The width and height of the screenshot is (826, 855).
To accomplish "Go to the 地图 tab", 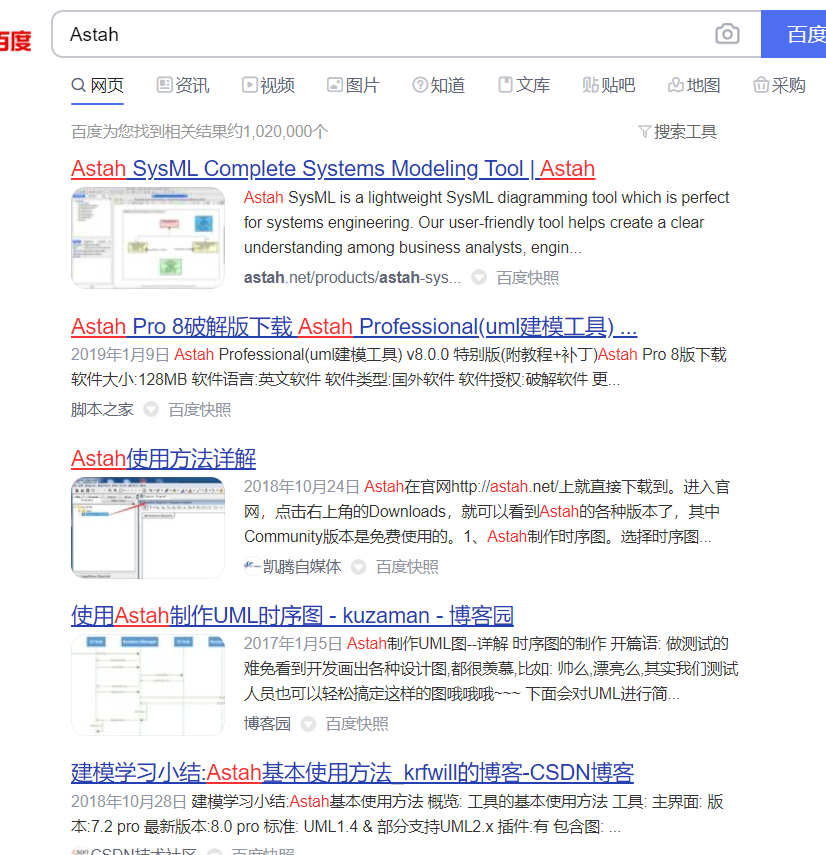I will (x=694, y=86).
